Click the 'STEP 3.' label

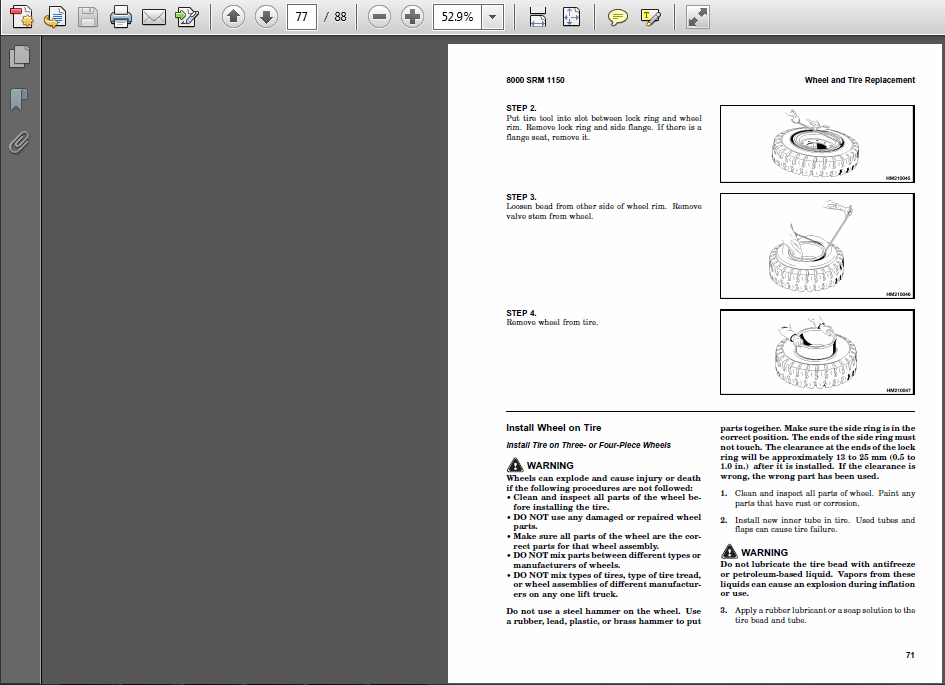coord(521,197)
